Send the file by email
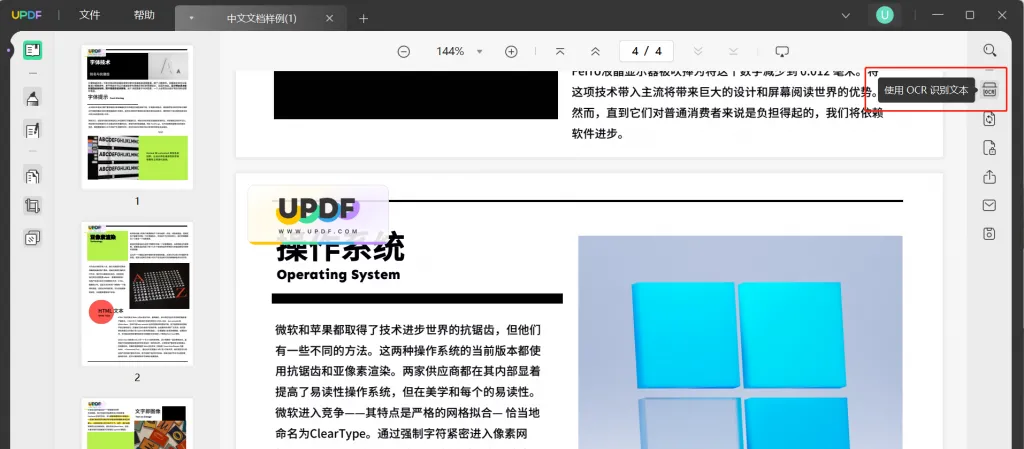This screenshot has height=449, width=1024. pyautogui.click(x=990, y=206)
